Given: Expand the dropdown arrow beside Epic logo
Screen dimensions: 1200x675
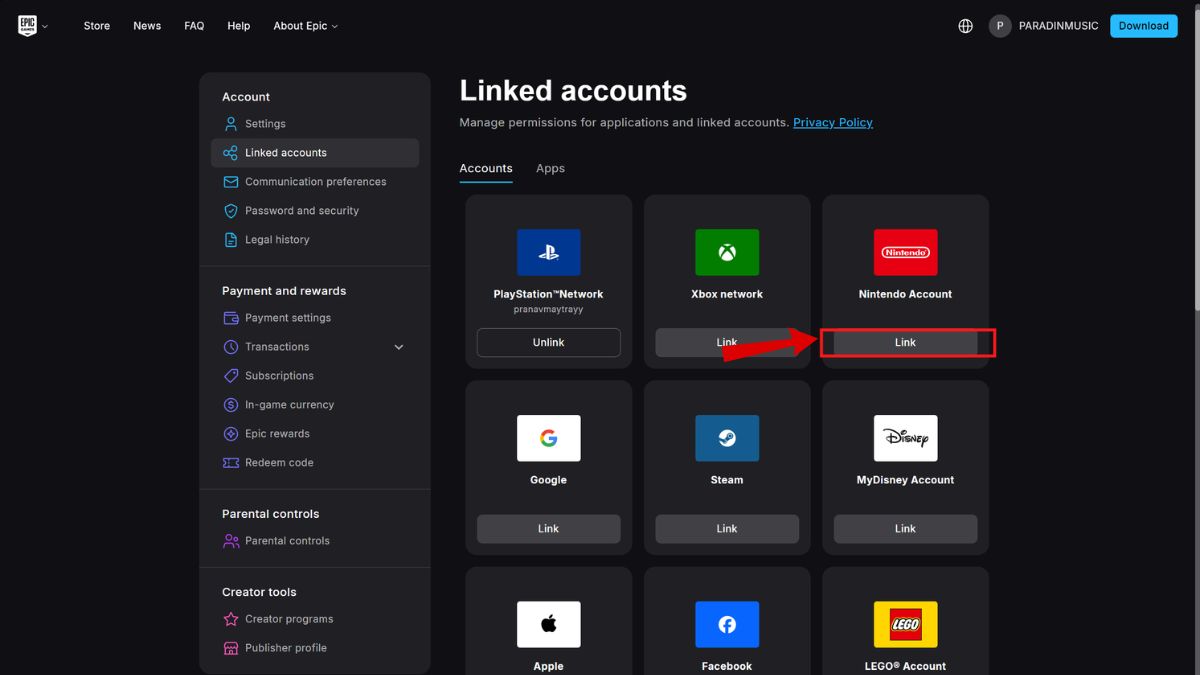Looking at the screenshot, I should pyautogui.click(x=45, y=27).
